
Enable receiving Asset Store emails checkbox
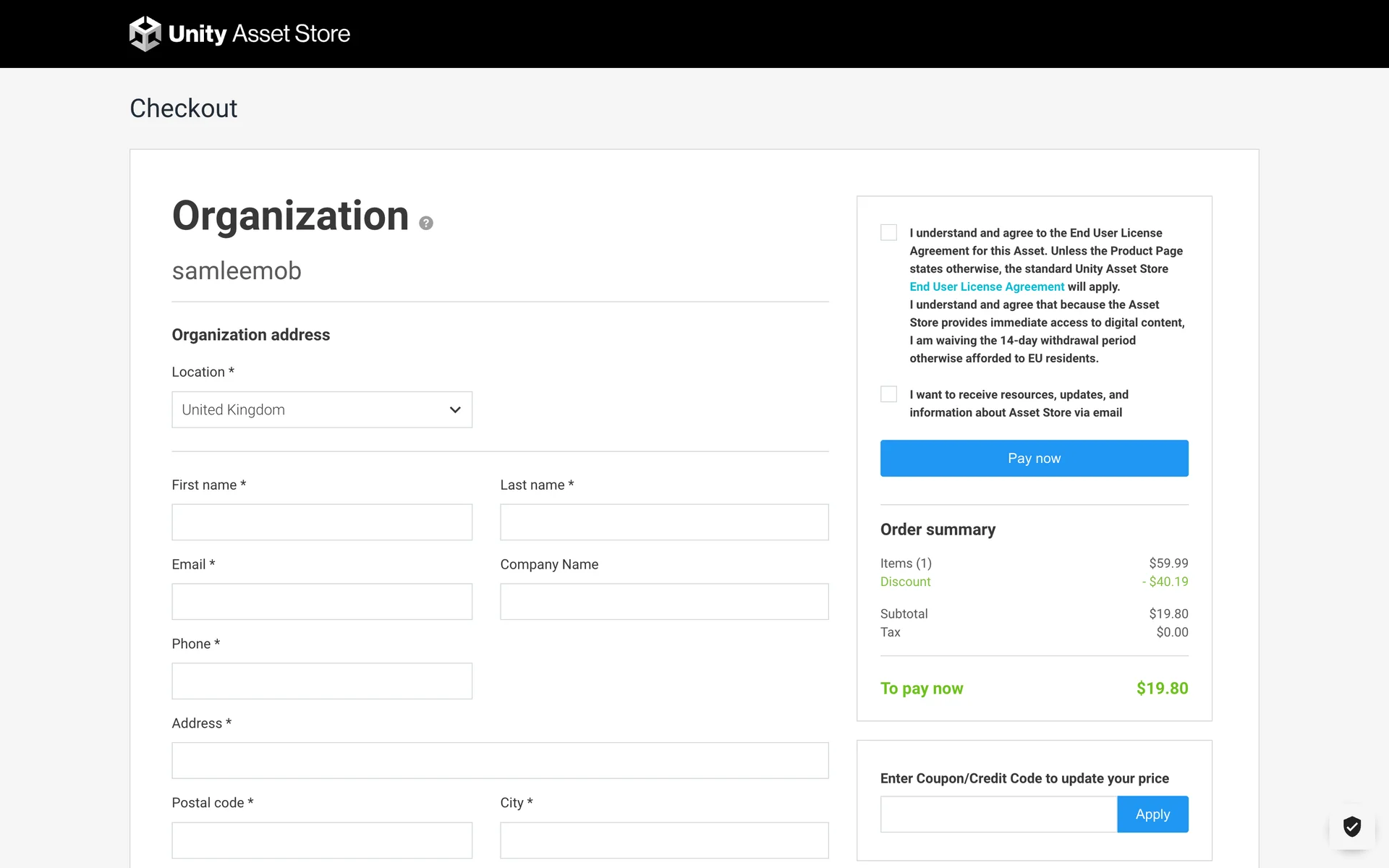click(888, 394)
